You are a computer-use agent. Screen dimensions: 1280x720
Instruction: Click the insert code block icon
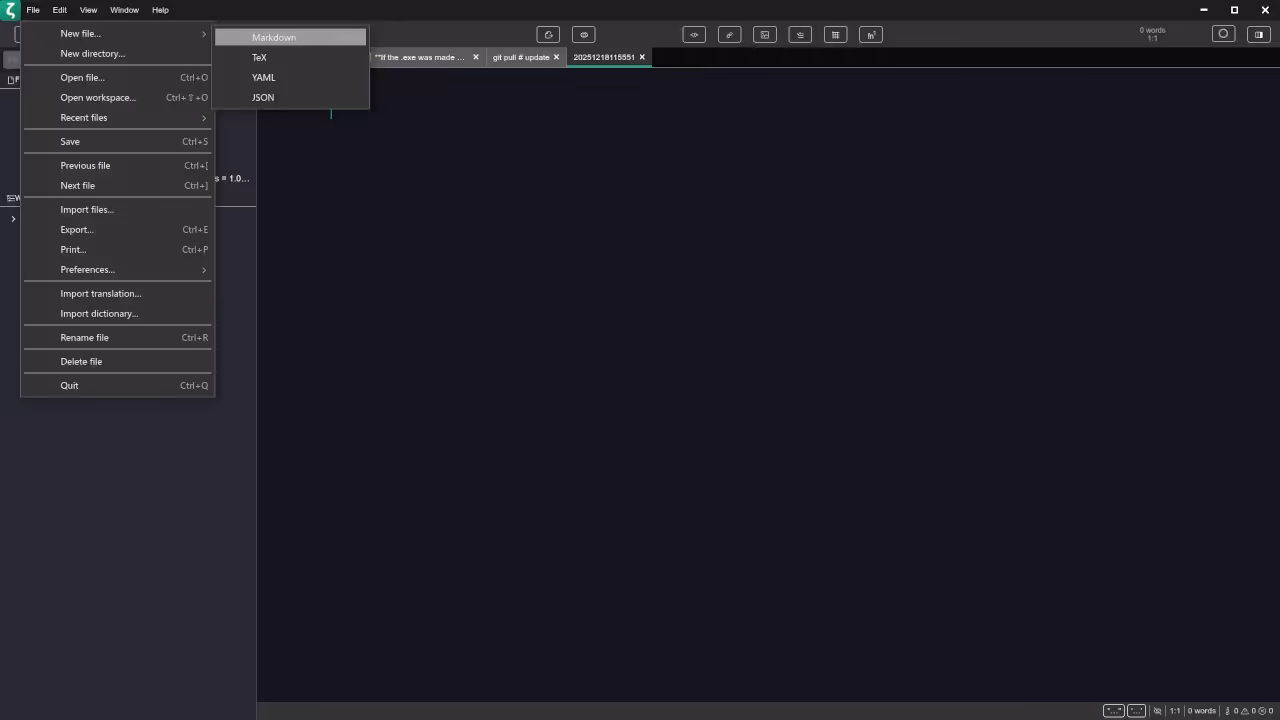tap(694, 35)
